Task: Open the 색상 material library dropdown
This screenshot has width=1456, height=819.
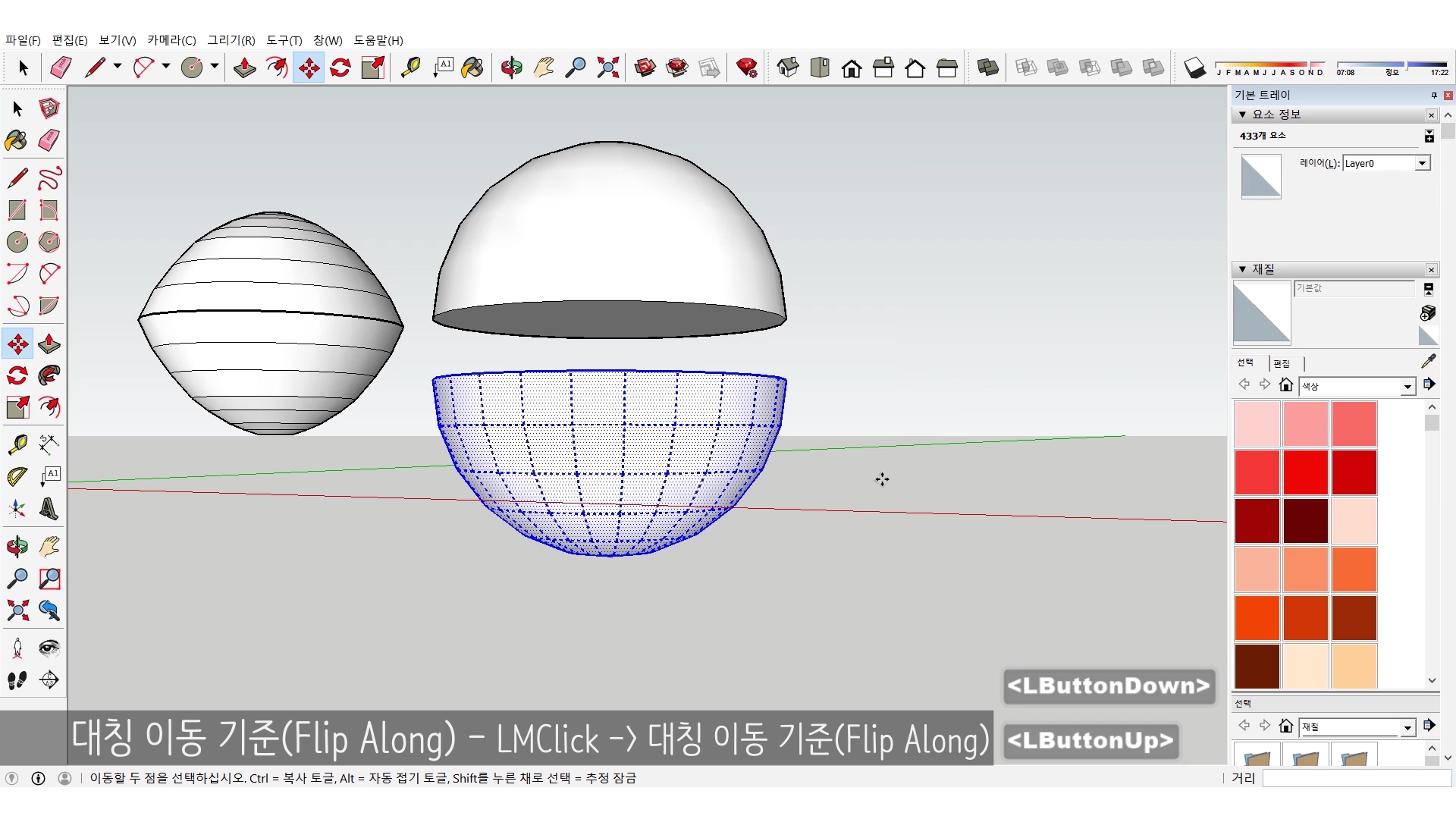Action: (x=1407, y=387)
